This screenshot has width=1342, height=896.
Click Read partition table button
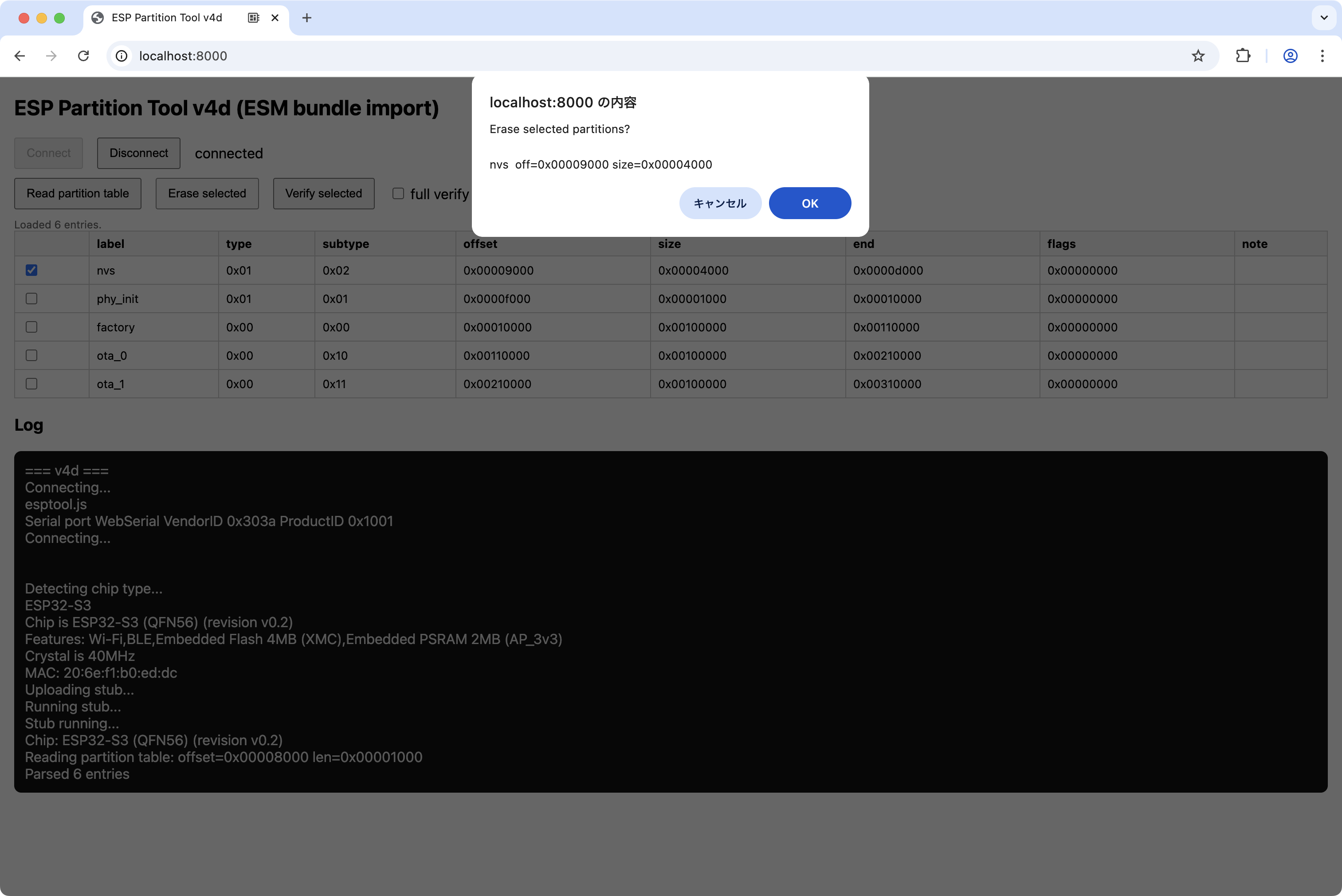click(78, 194)
